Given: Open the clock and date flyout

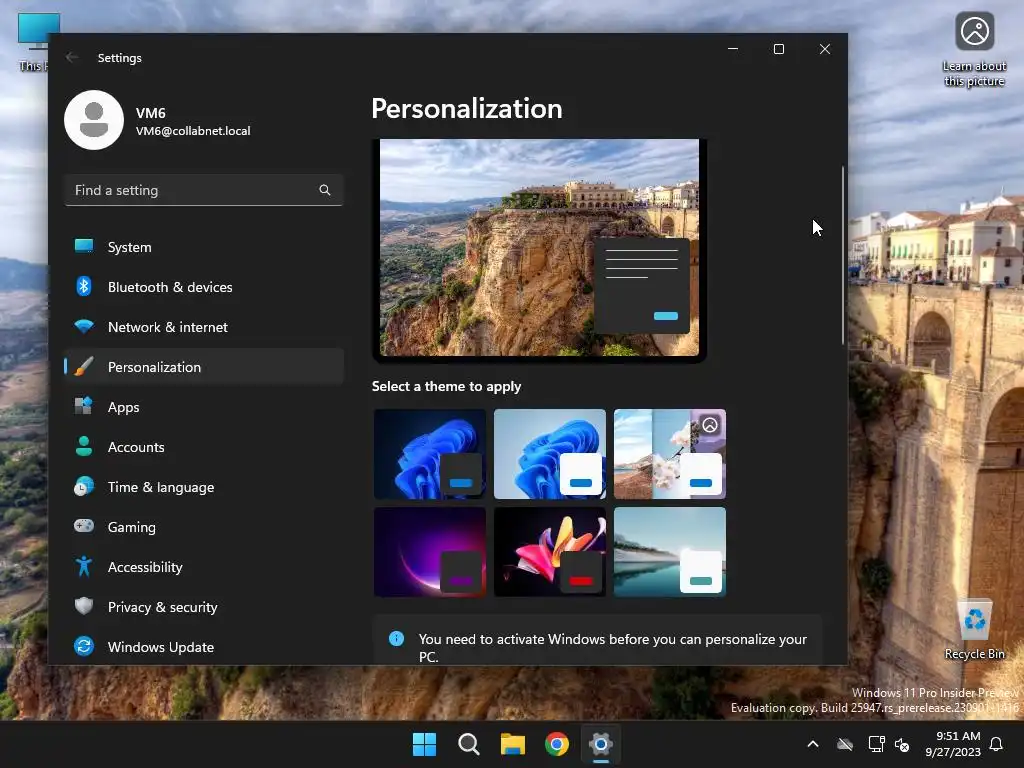Looking at the screenshot, I should tap(953, 744).
